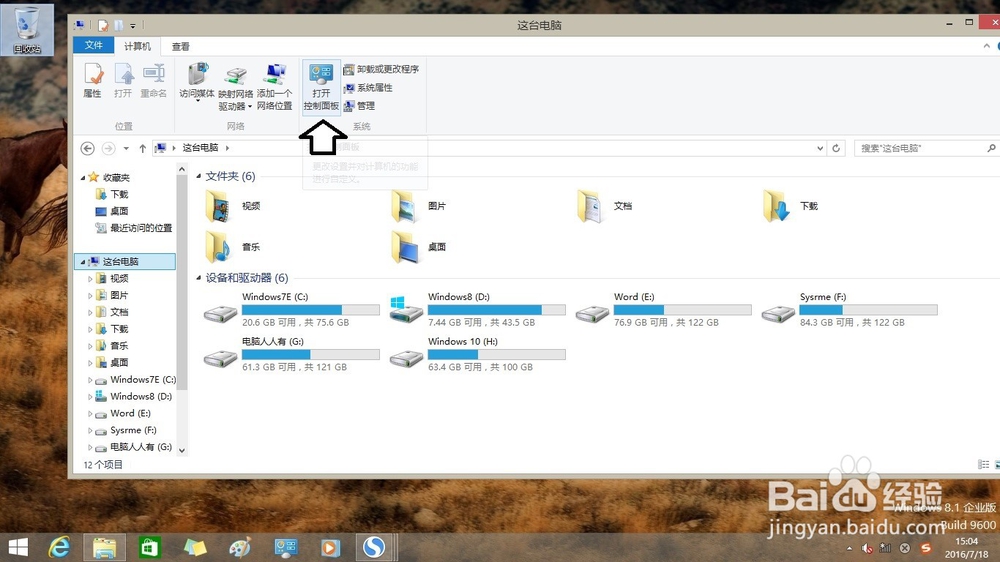
Task: Expand Videos (视频) in navigation tree
Action: (x=90, y=279)
